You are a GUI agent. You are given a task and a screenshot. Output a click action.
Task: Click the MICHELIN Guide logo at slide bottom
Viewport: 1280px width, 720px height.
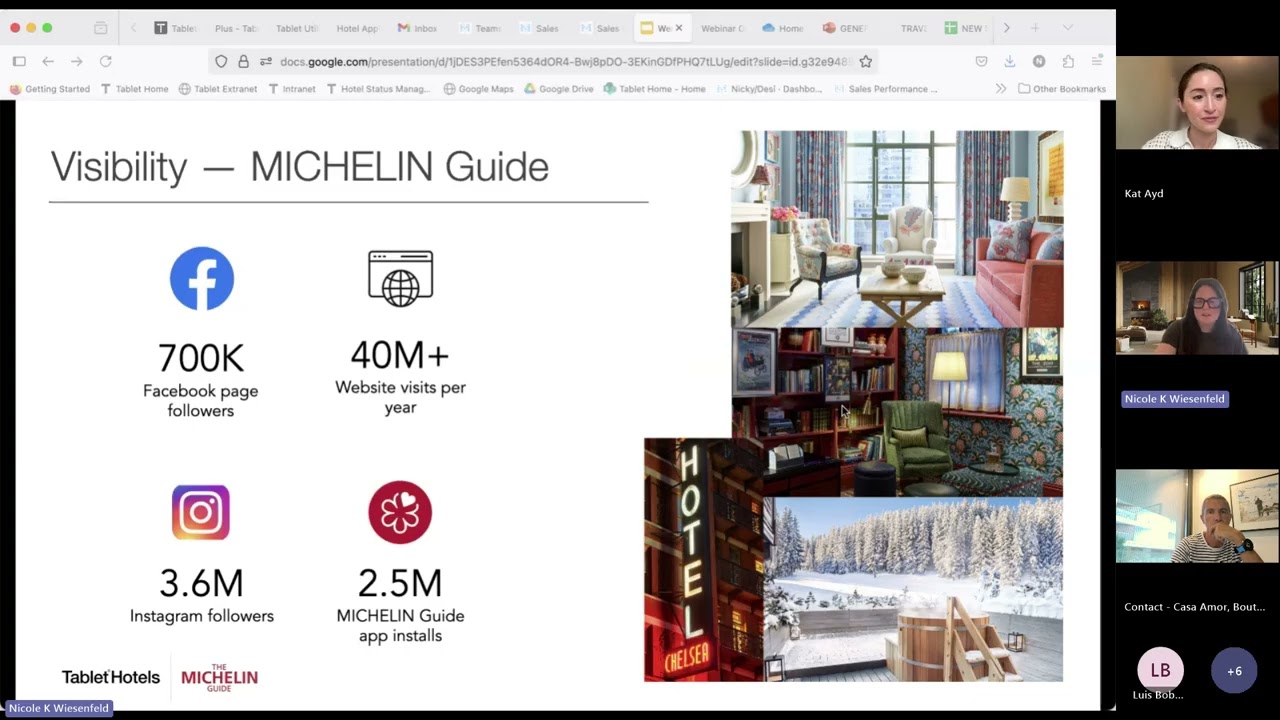pos(219,678)
